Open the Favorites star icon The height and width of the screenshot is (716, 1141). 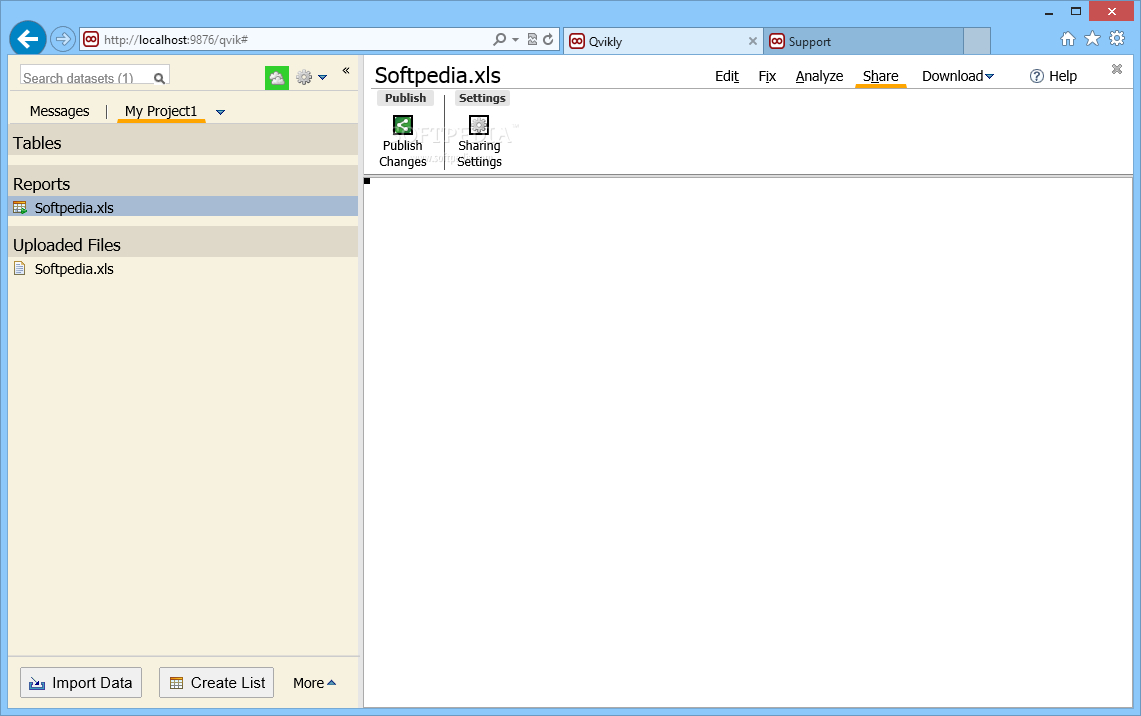point(1092,39)
